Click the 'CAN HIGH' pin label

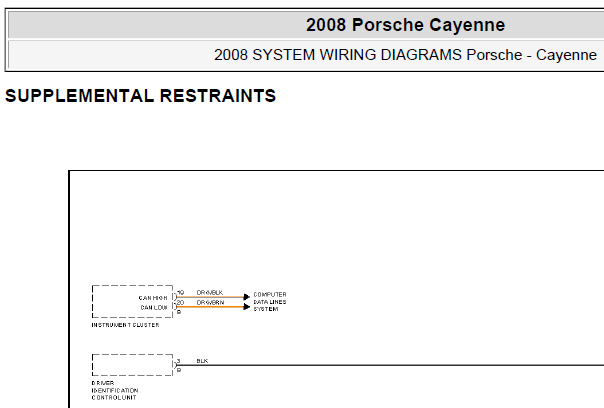click(153, 298)
